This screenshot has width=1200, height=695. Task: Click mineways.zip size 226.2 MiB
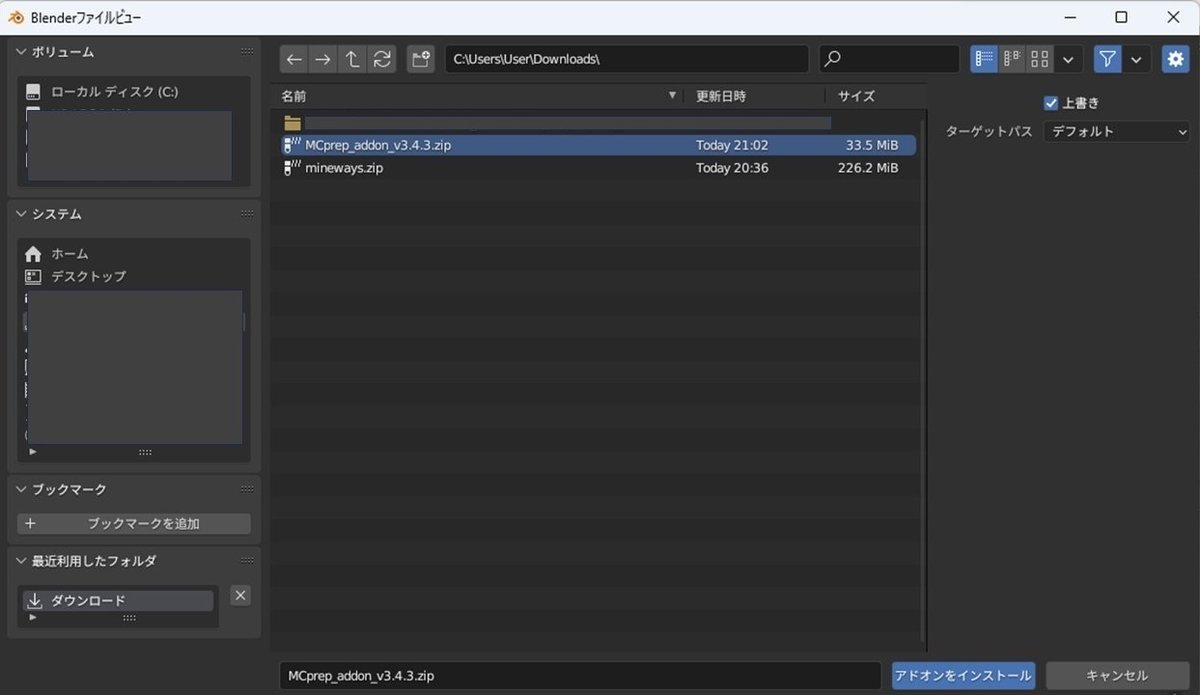(x=868, y=168)
